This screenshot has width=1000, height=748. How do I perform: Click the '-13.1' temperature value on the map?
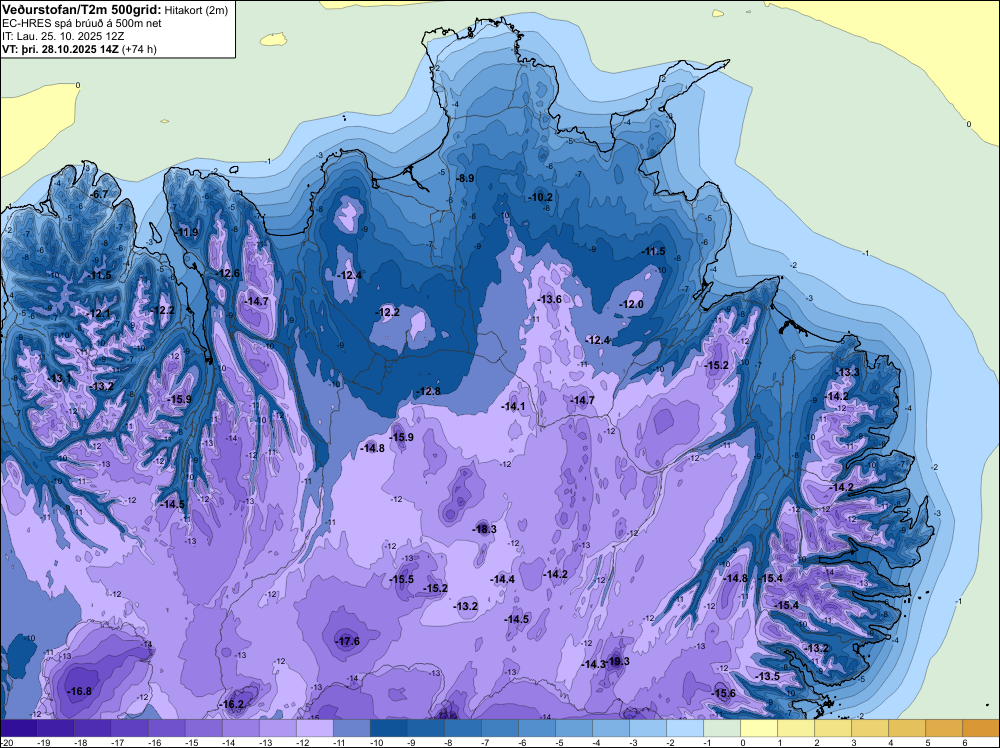(x=59, y=379)
